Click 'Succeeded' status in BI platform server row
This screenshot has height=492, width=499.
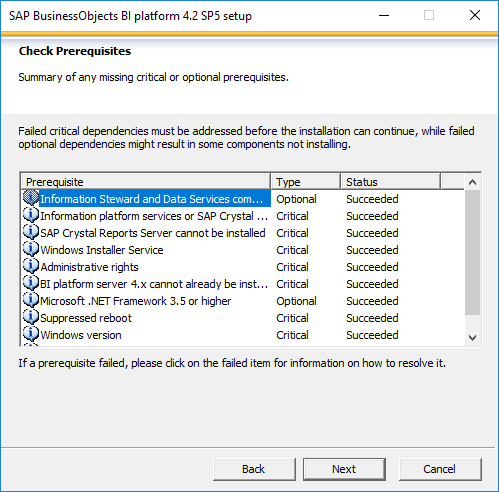point(372,284)
